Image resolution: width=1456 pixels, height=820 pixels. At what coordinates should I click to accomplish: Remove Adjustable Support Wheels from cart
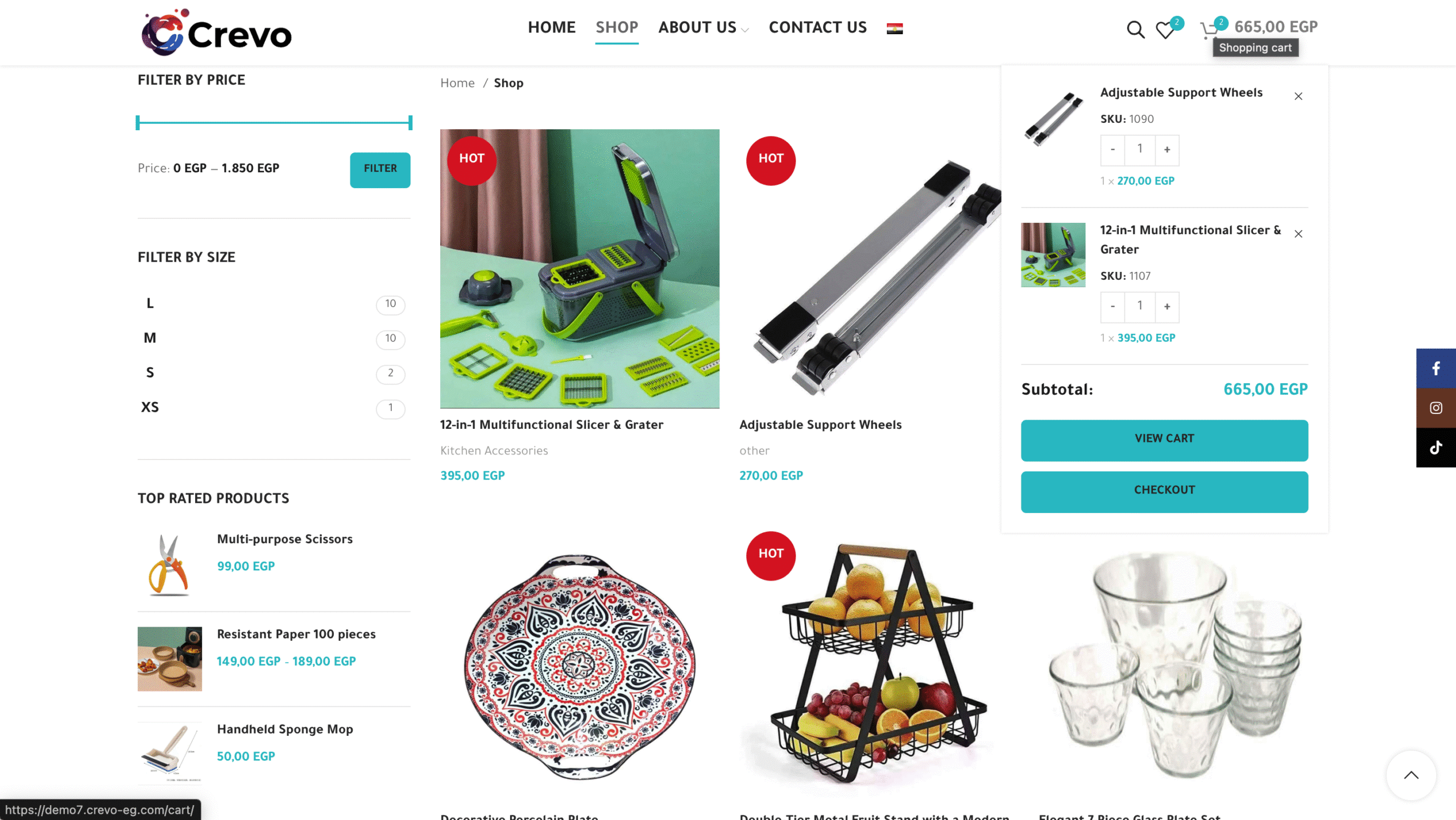tap(1298, 96)
